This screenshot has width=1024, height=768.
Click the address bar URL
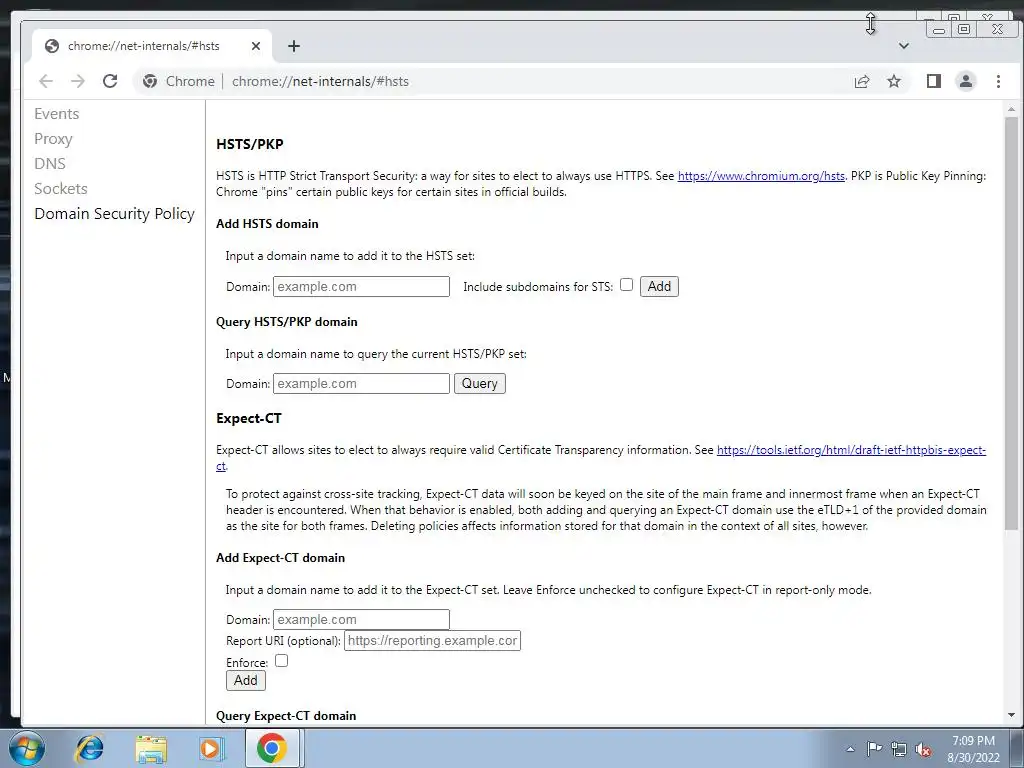point(320,81)
